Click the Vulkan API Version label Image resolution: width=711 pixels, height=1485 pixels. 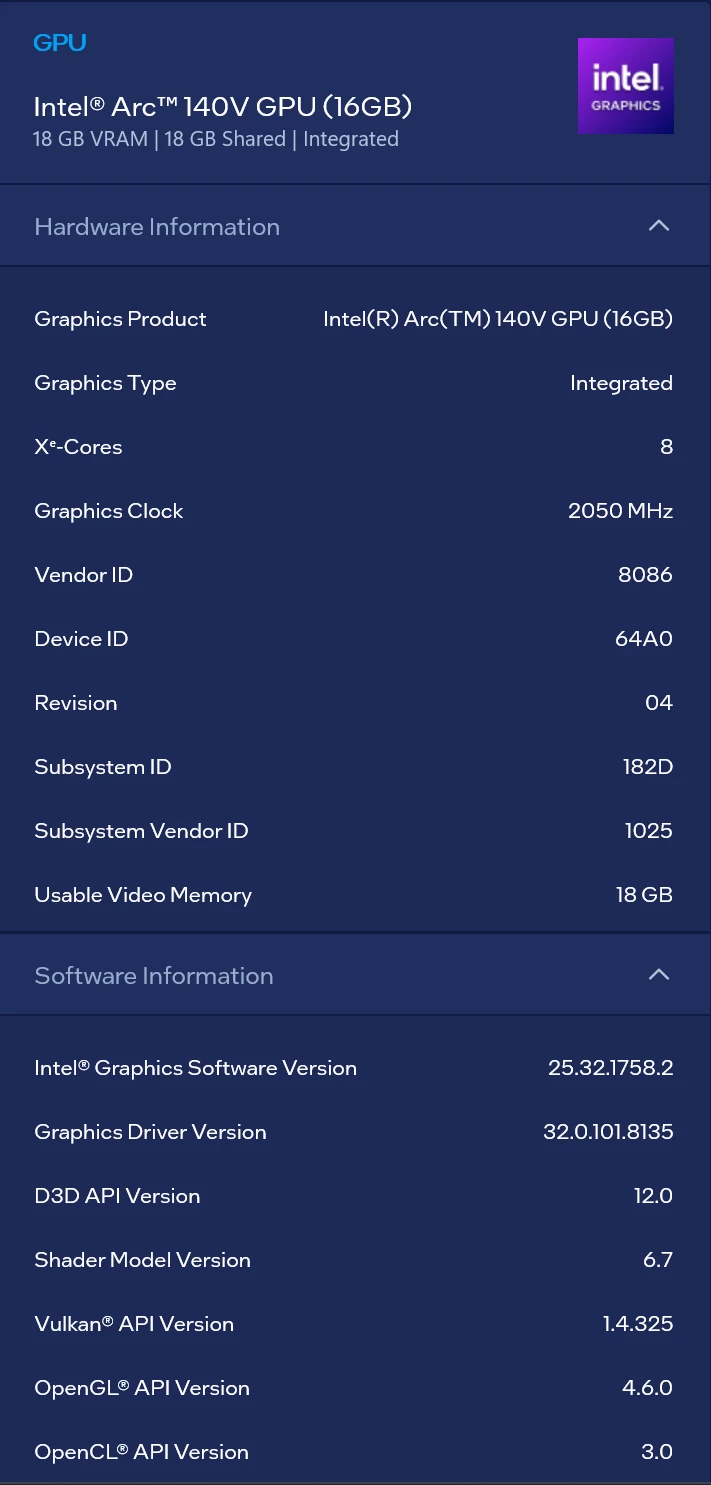click(134, 1324)
